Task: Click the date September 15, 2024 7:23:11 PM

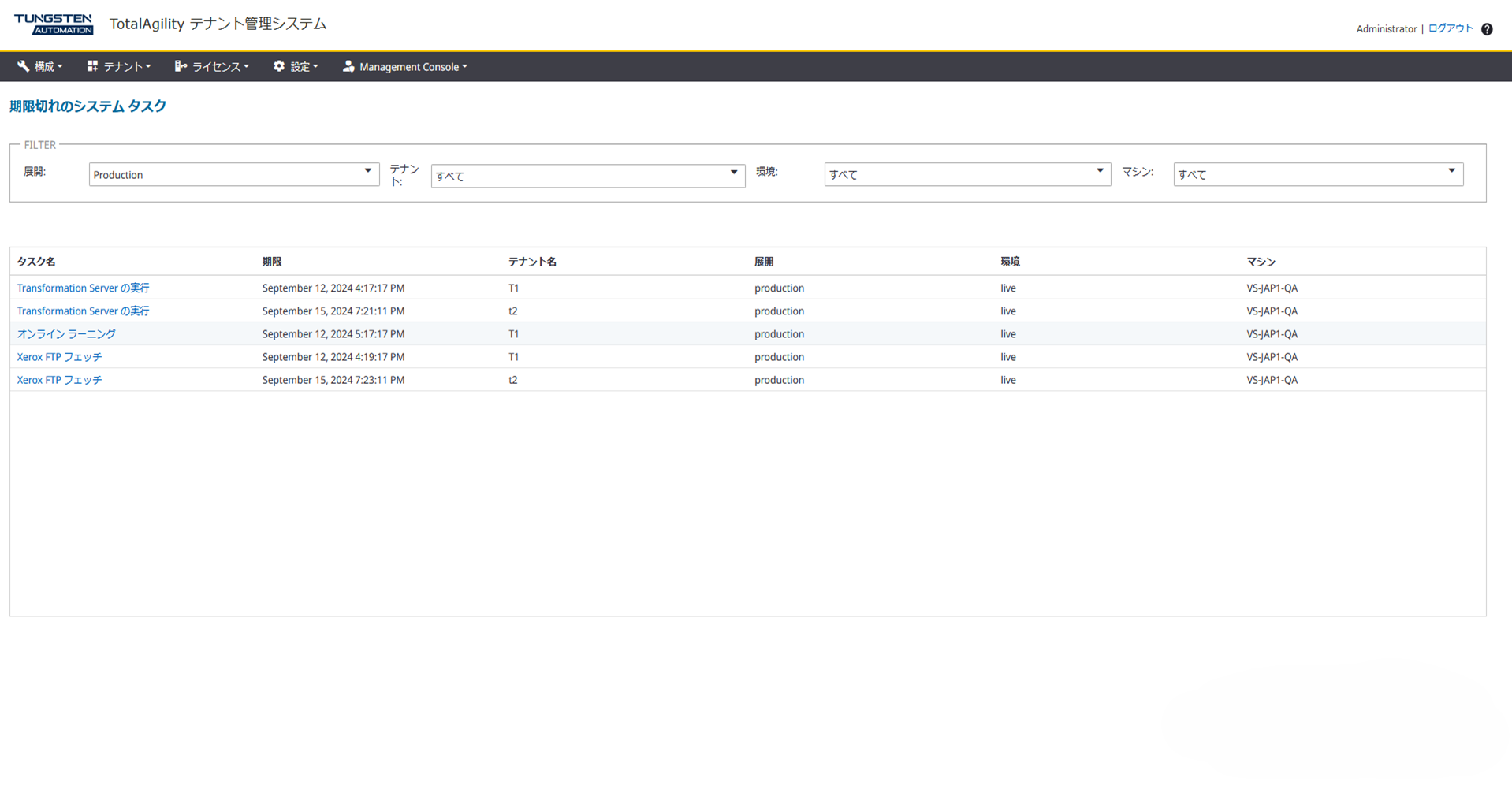Action: [x=333, y=379]
